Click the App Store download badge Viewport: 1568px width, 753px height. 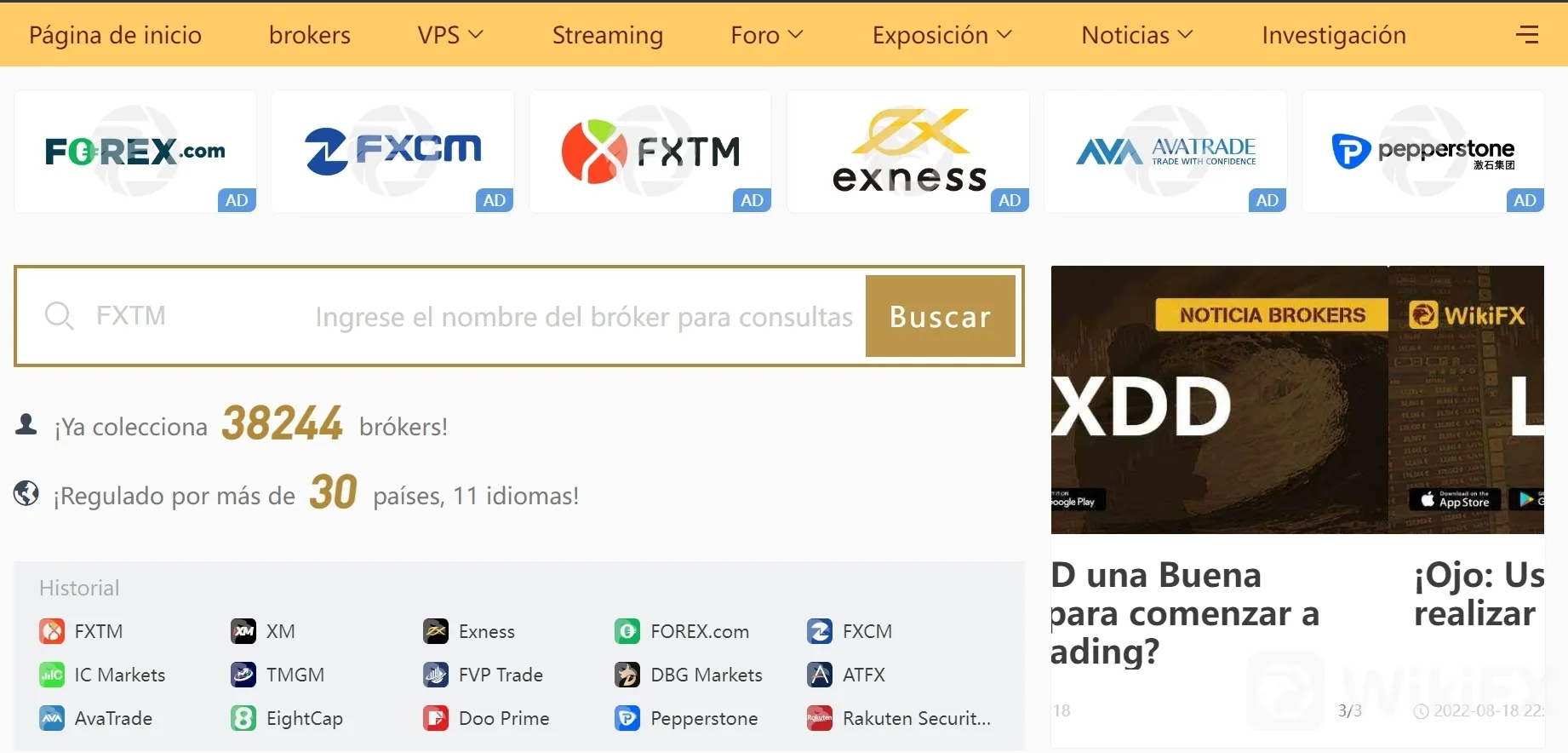pos(1456,499)
